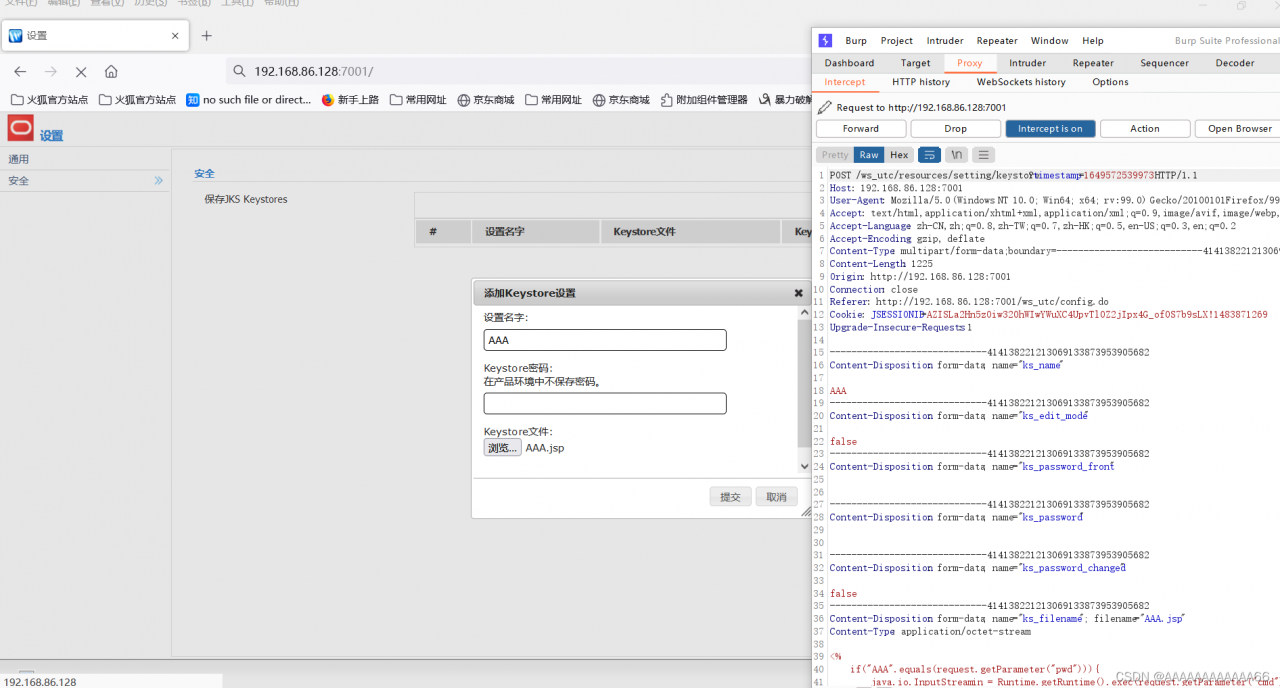Open the no such file bookmark
1280x688 pixels.
[x=249, y=100]
